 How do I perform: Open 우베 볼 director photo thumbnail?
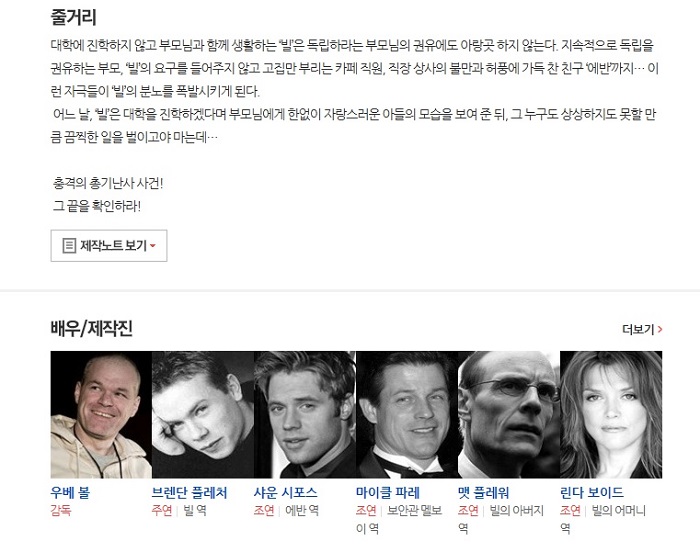click(101, 414)
